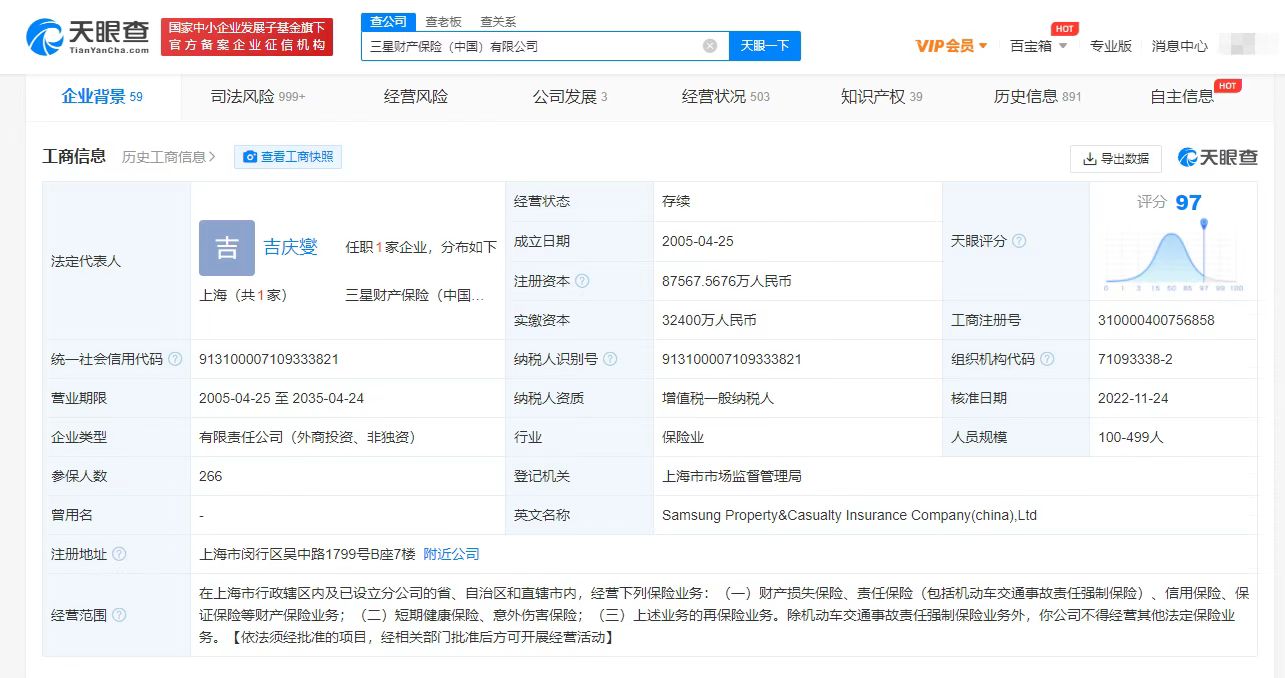
Task: Click the help icon beside 经营范围
Action: 120,616
